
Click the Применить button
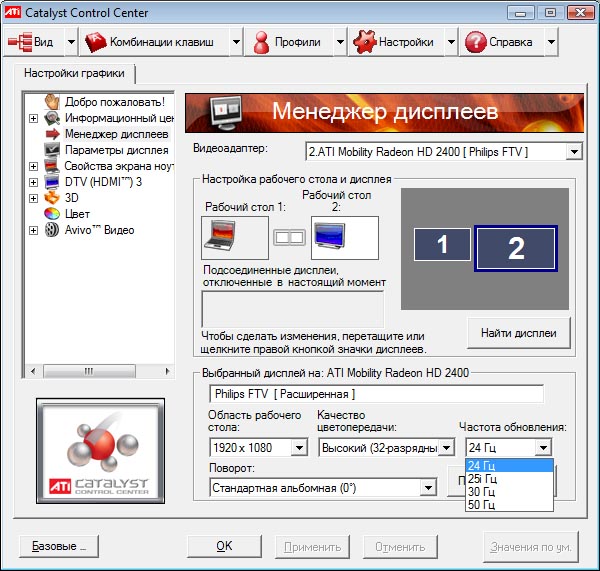pyautogui.click(x=312, y=547)
